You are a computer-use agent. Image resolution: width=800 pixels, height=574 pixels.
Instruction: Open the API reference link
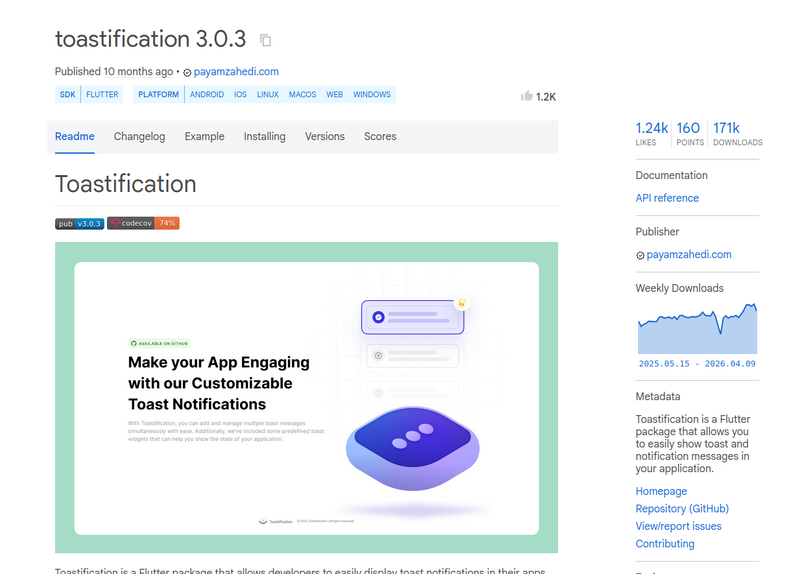pyautogui.click(x=667, y=198)
